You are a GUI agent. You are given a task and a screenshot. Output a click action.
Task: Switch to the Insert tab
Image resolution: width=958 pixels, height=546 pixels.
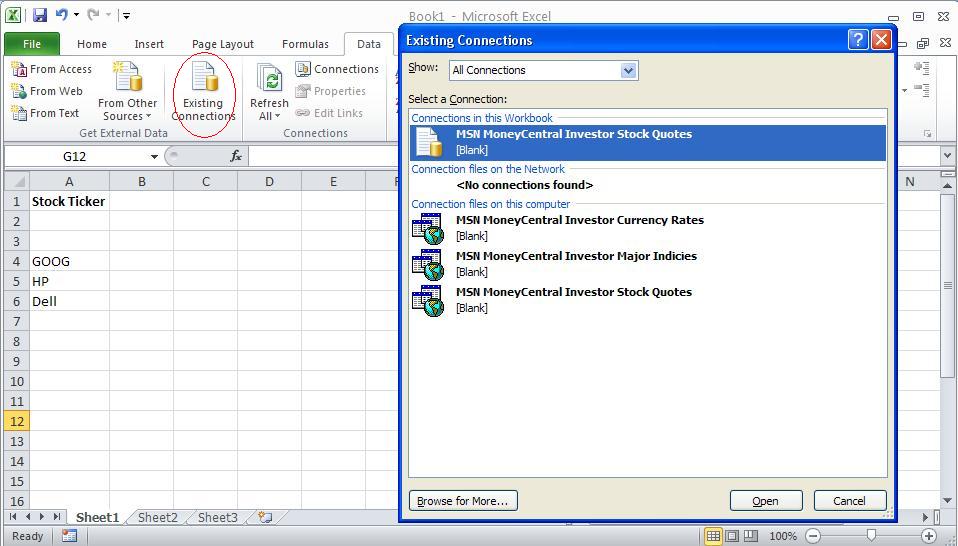point(149,44)
